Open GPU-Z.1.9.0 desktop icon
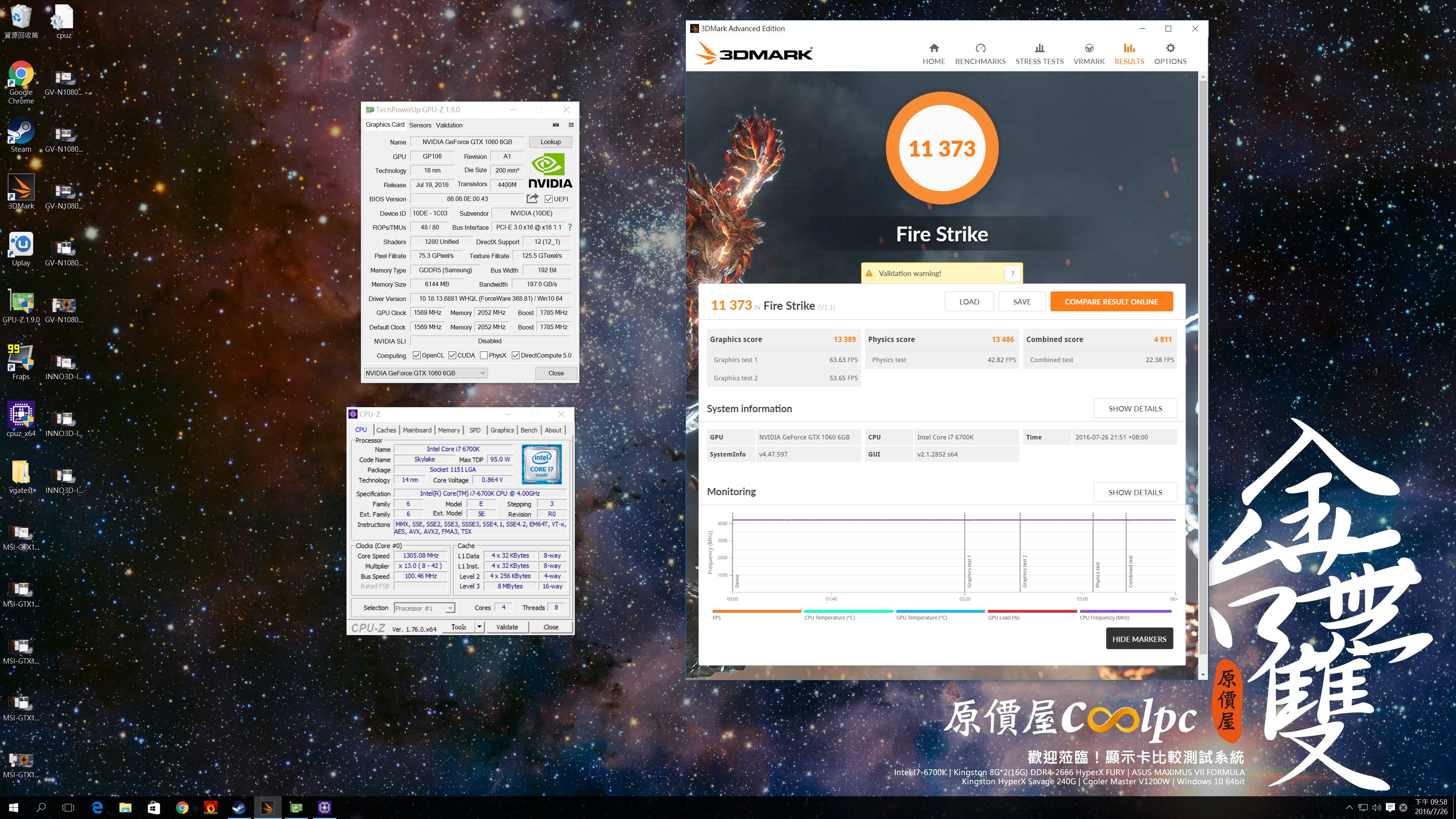This screenshot has width=1456, height=819. [21, 306]
